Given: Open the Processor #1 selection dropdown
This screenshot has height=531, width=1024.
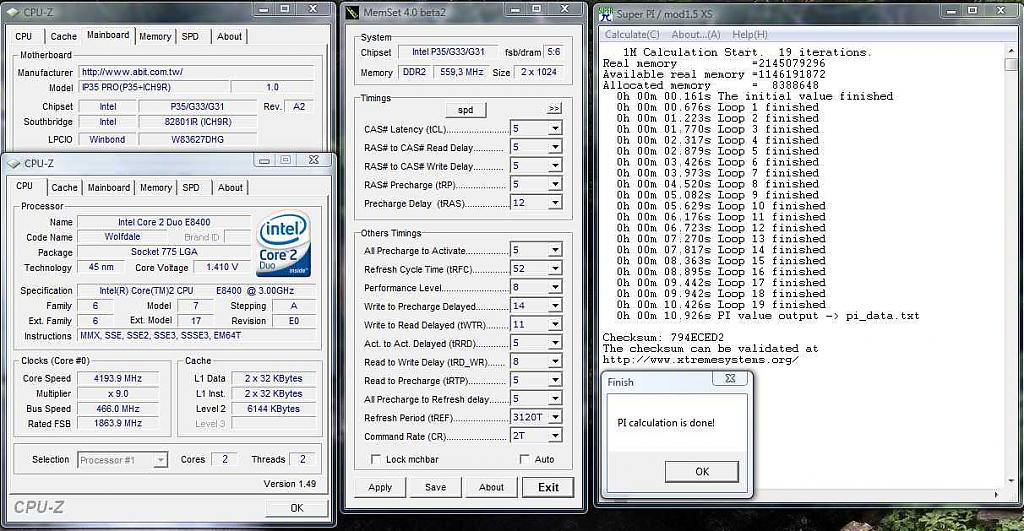Looking at the screenshot, I should click(160, 460).
